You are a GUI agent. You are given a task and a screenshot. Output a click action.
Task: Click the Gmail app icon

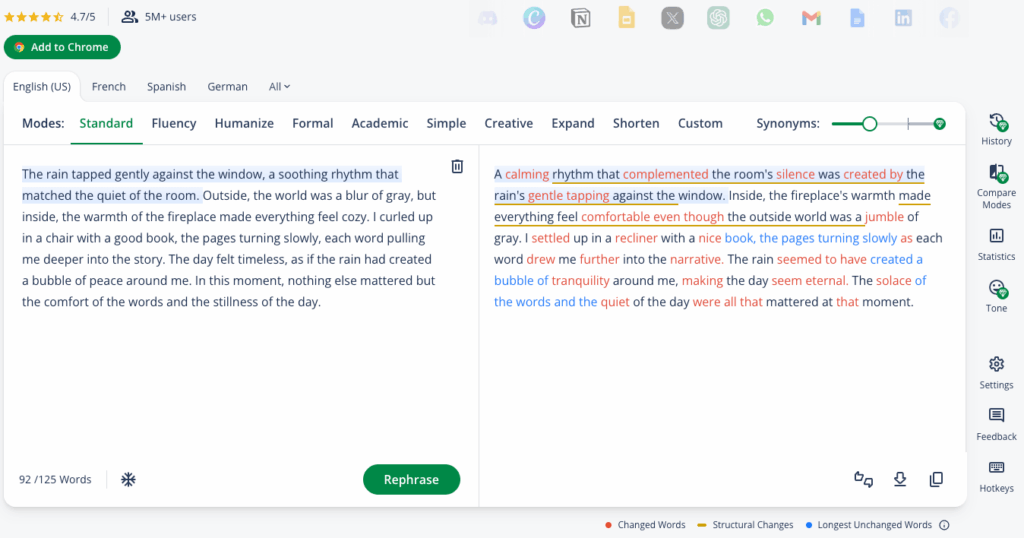point(811,18)
